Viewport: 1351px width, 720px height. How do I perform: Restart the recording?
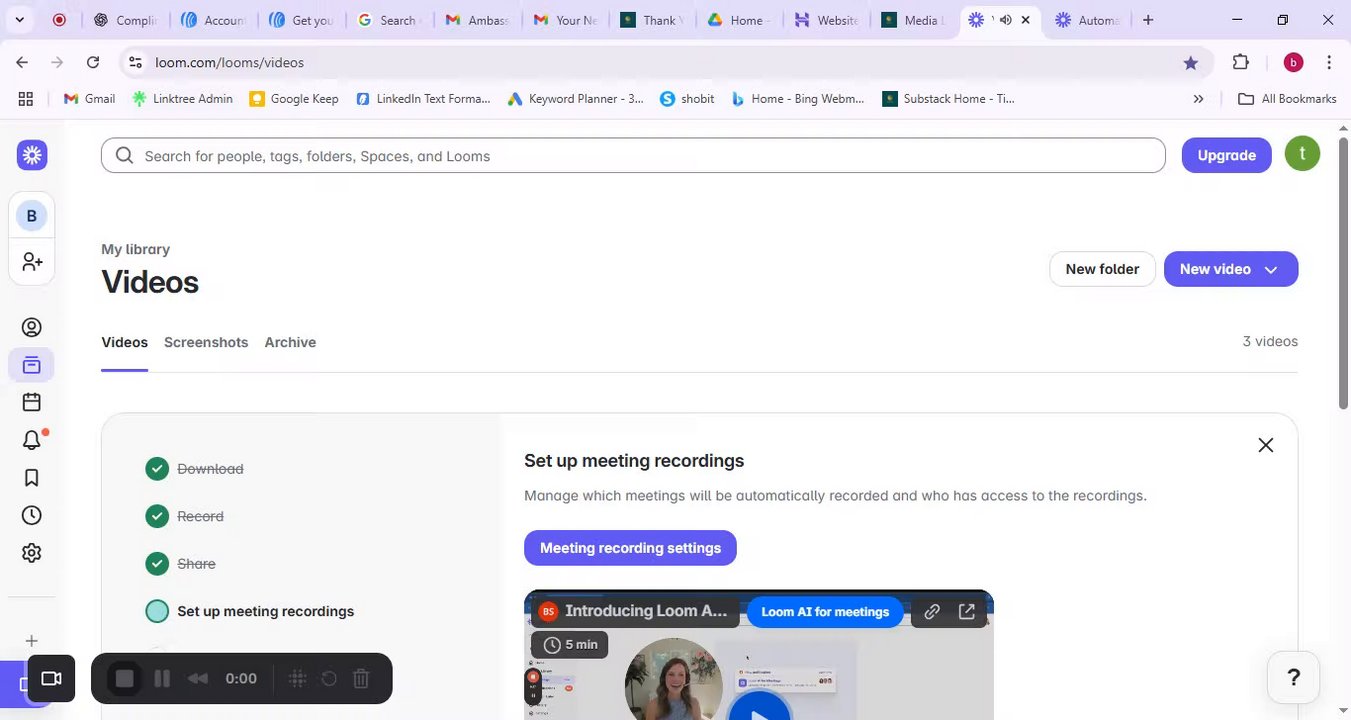pos(329,679)
